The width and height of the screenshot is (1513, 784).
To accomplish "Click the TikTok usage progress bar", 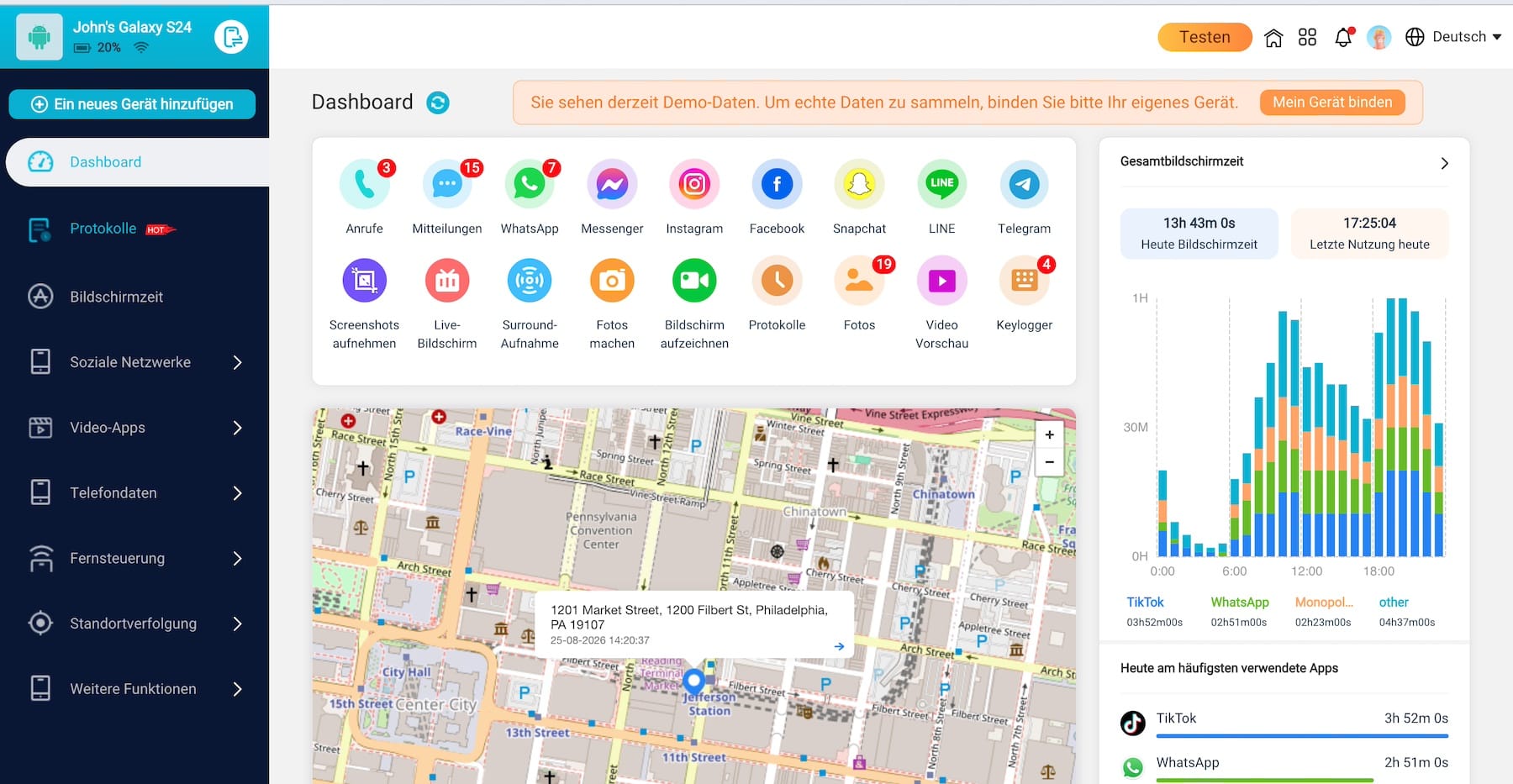I will pyautogui.click(x=1302, y=736).
